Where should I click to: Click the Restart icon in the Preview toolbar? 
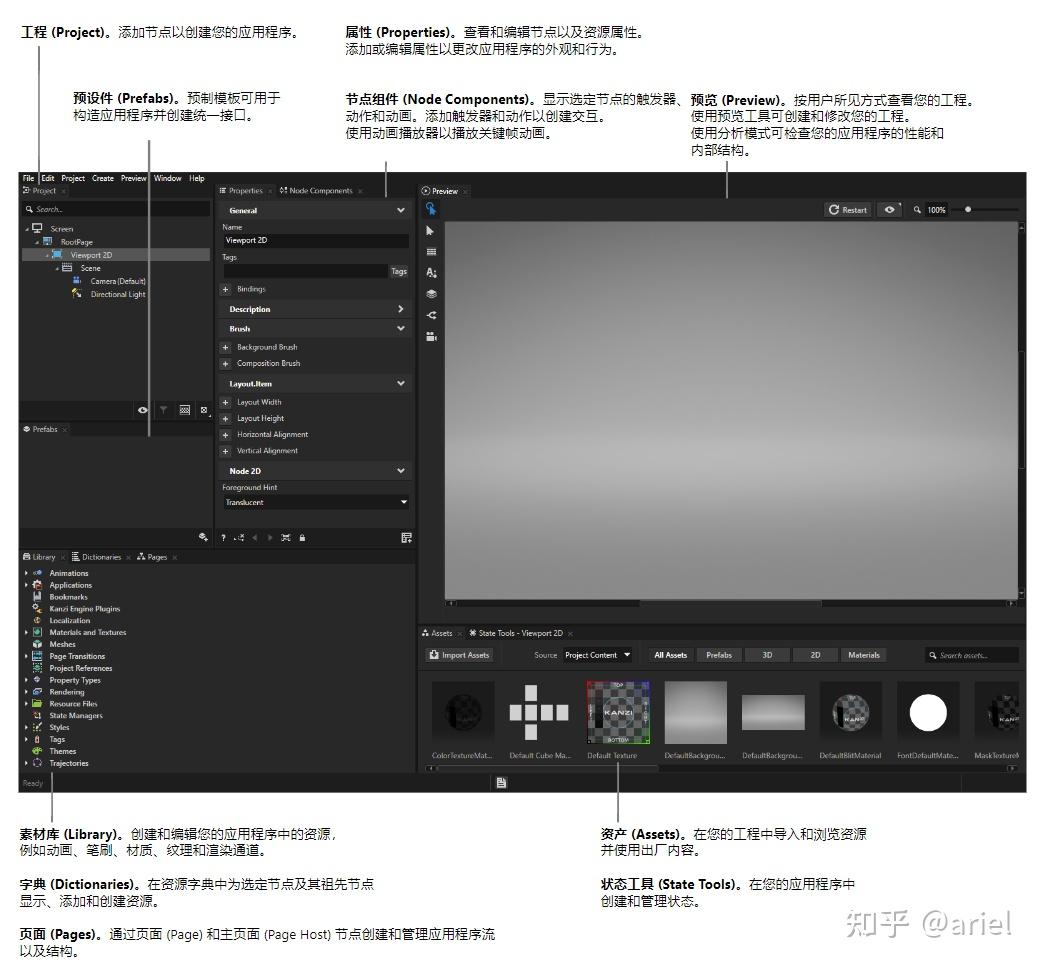tap(848, 210)
